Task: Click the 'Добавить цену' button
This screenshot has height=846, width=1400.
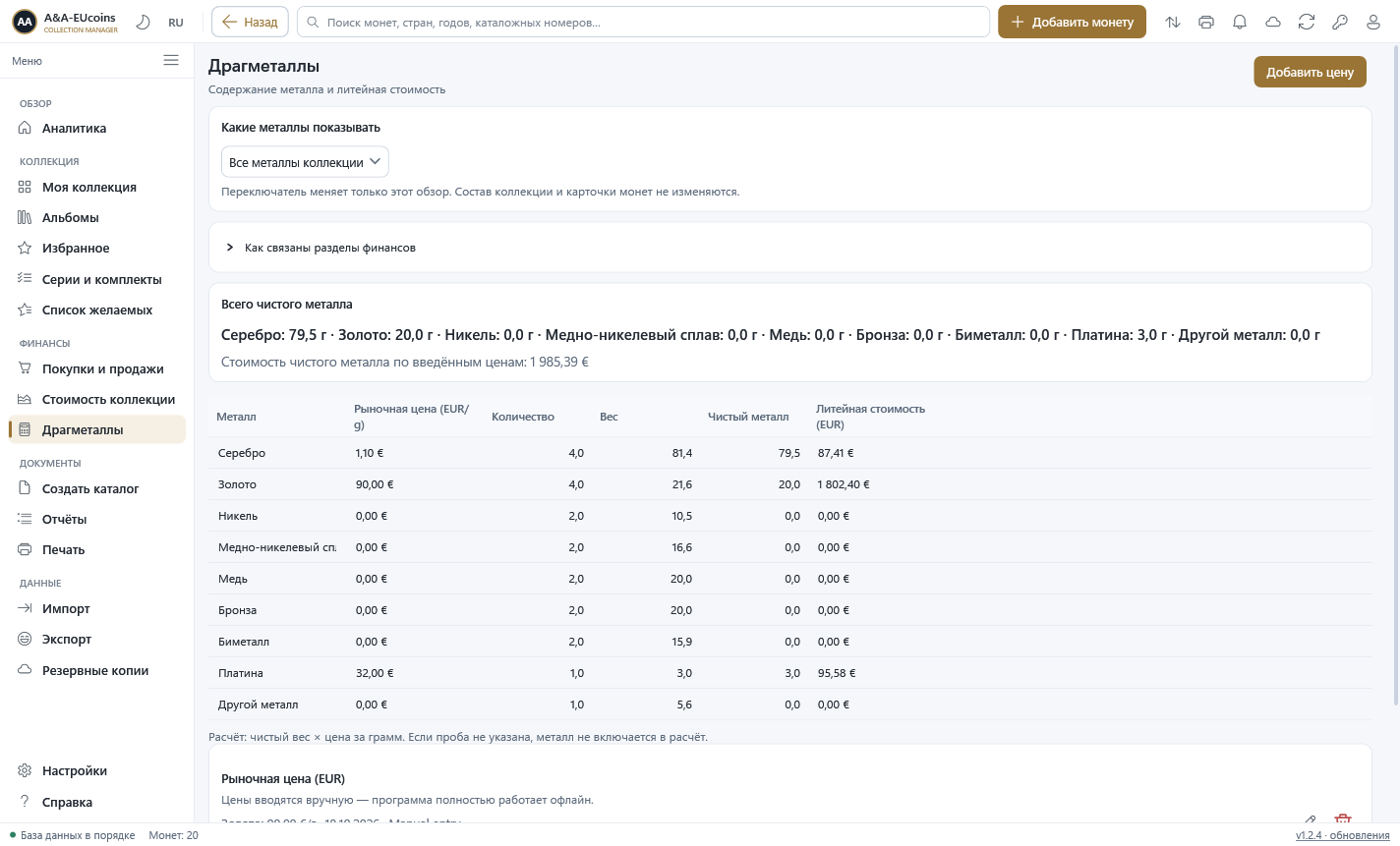Action: point(1310,72)
